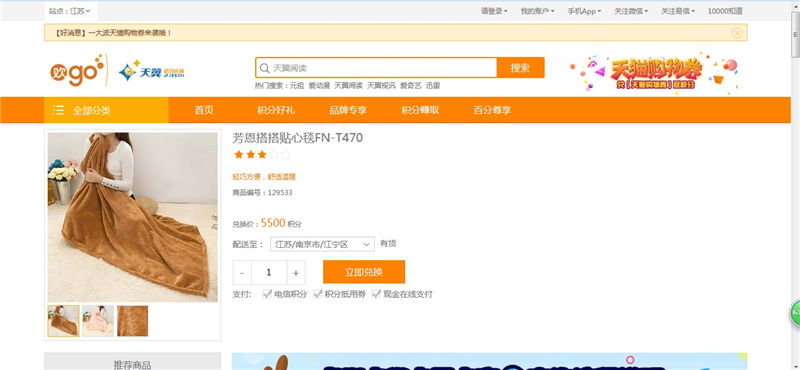Click the product star rating
Viewport: 800px width, 370px height.
pos(262,154)
